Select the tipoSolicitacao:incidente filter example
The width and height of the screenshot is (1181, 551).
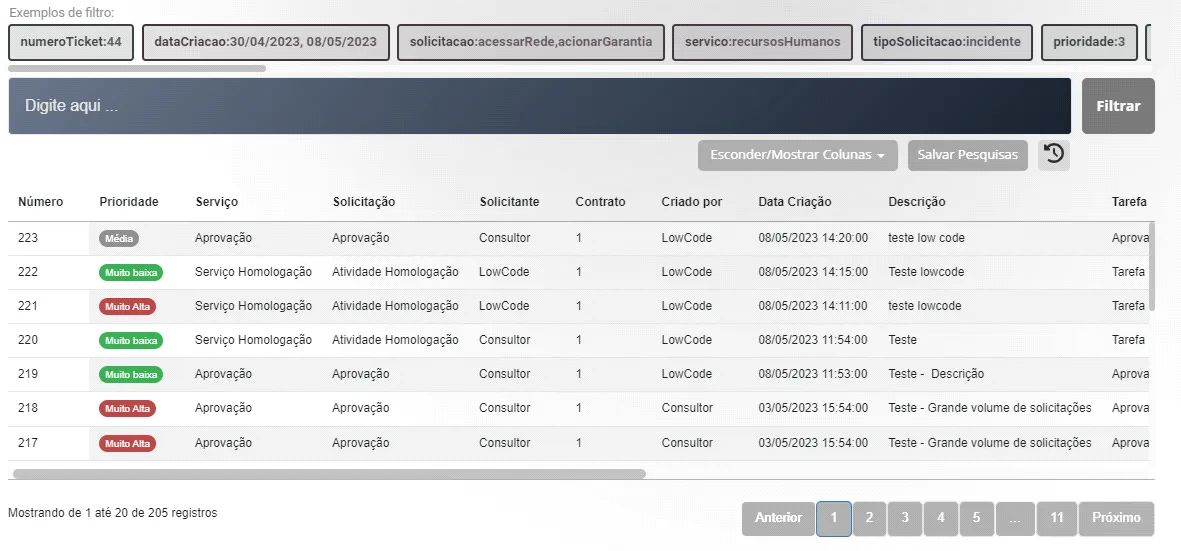tap(947, 42)
